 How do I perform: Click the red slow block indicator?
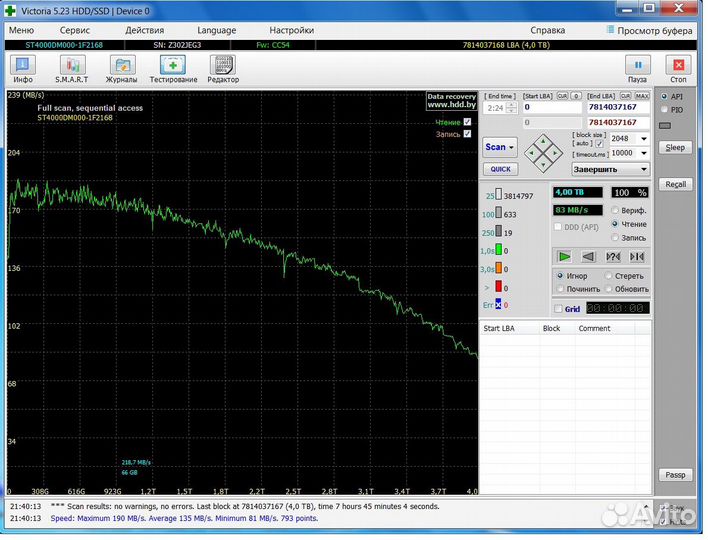pyautogui.click(x=498, y=286)
